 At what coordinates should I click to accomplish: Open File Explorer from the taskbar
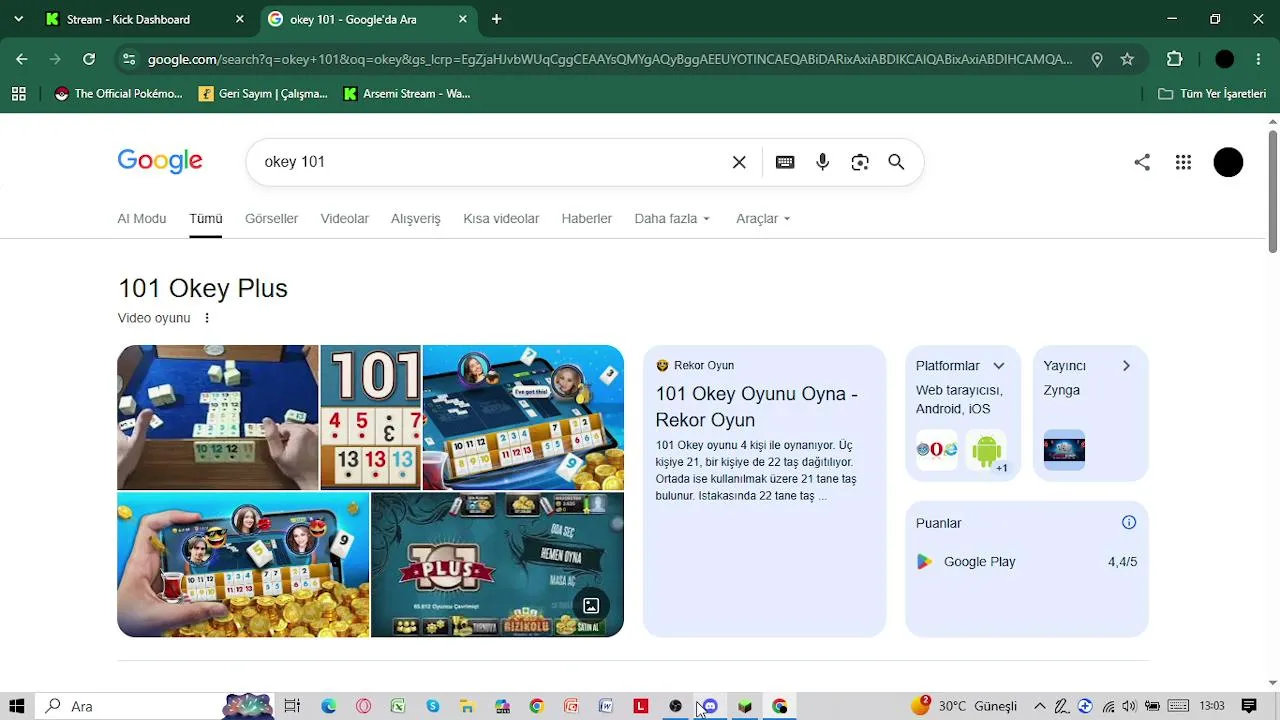467,706
